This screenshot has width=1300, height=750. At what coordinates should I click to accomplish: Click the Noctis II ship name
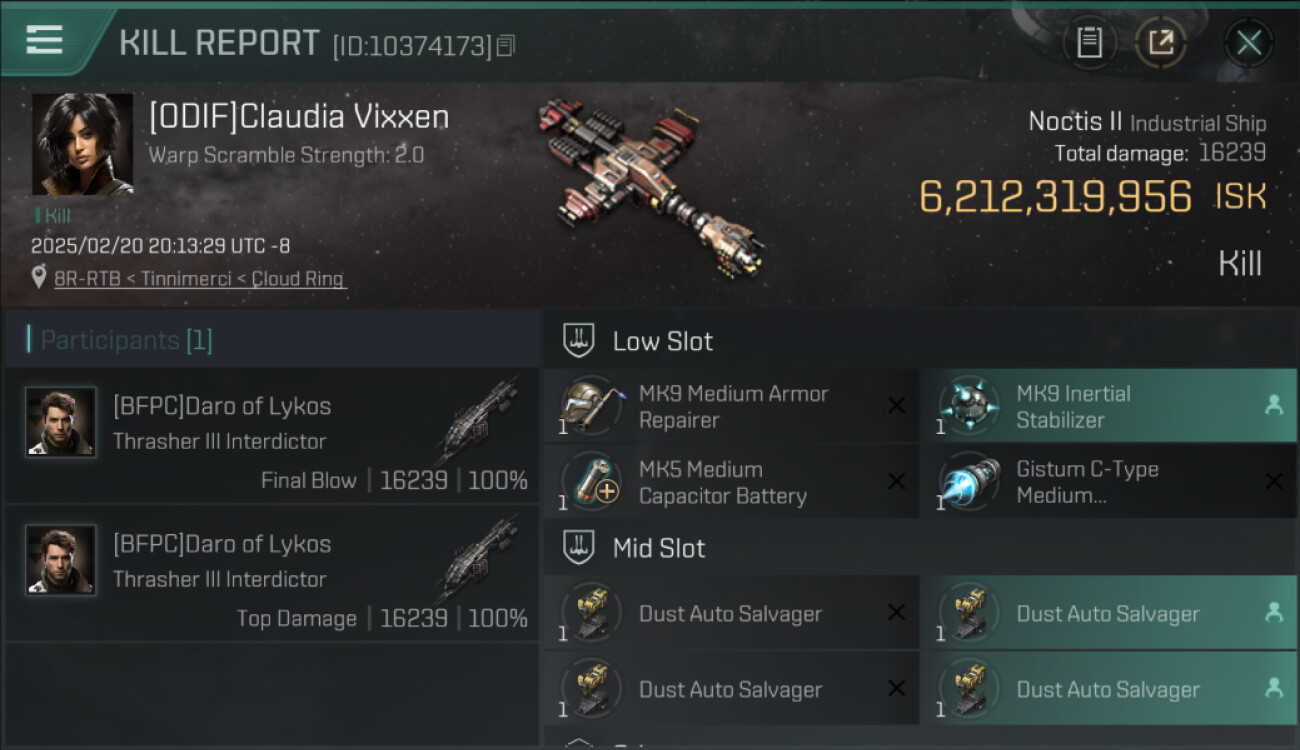click(1075, 122)
